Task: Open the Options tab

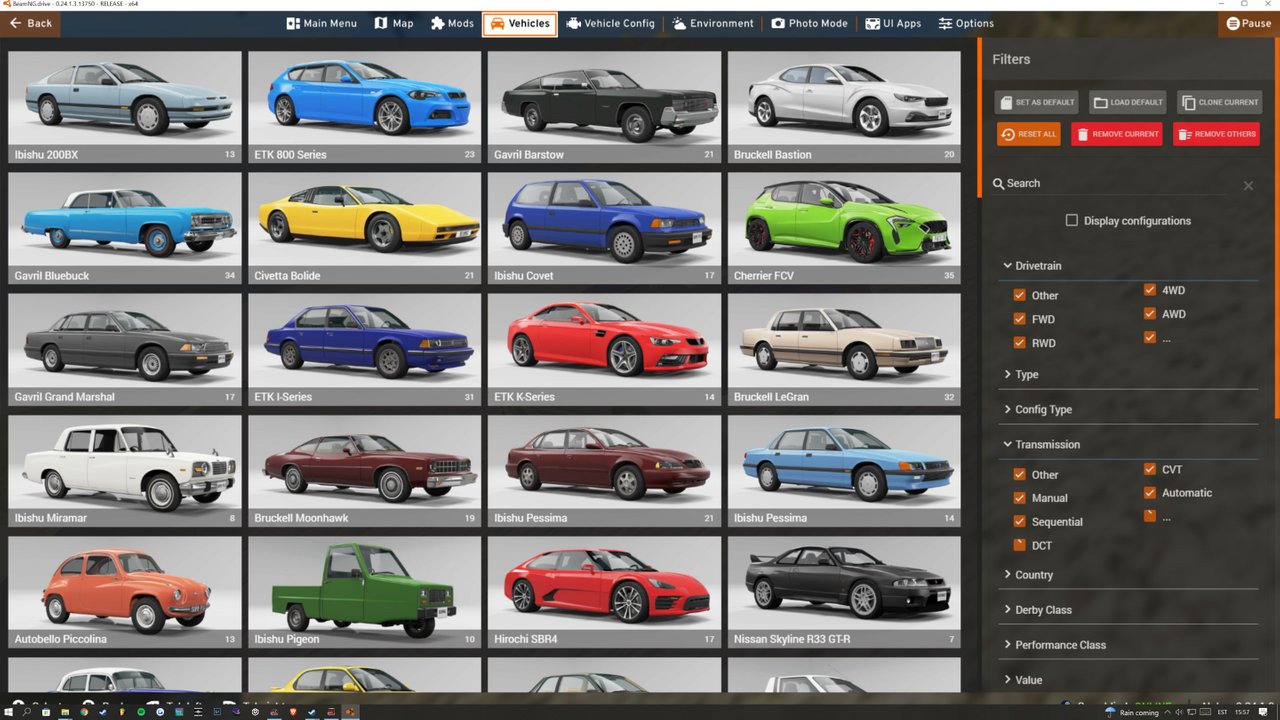Action: [966, 23]
